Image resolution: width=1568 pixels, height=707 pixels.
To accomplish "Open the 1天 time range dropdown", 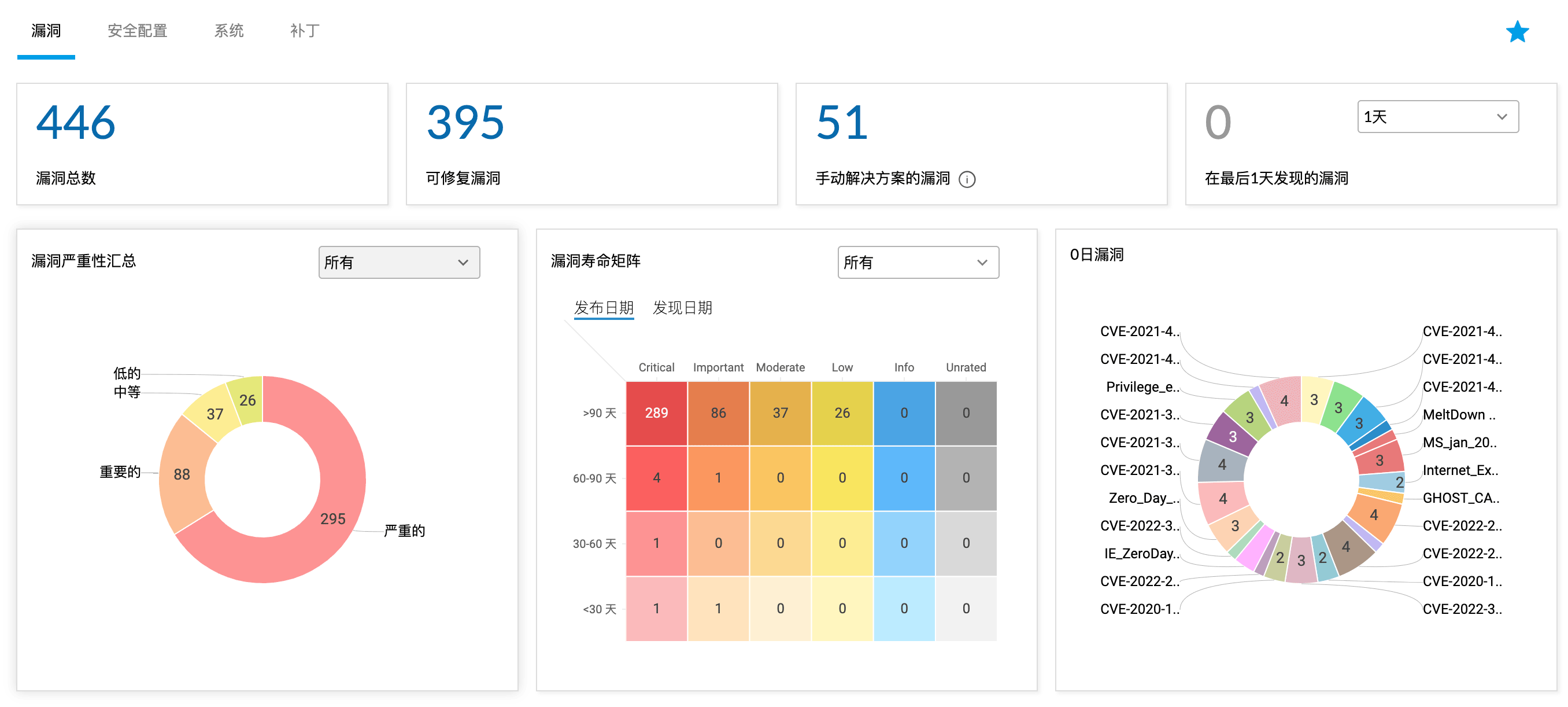I will pos(1438,116).
